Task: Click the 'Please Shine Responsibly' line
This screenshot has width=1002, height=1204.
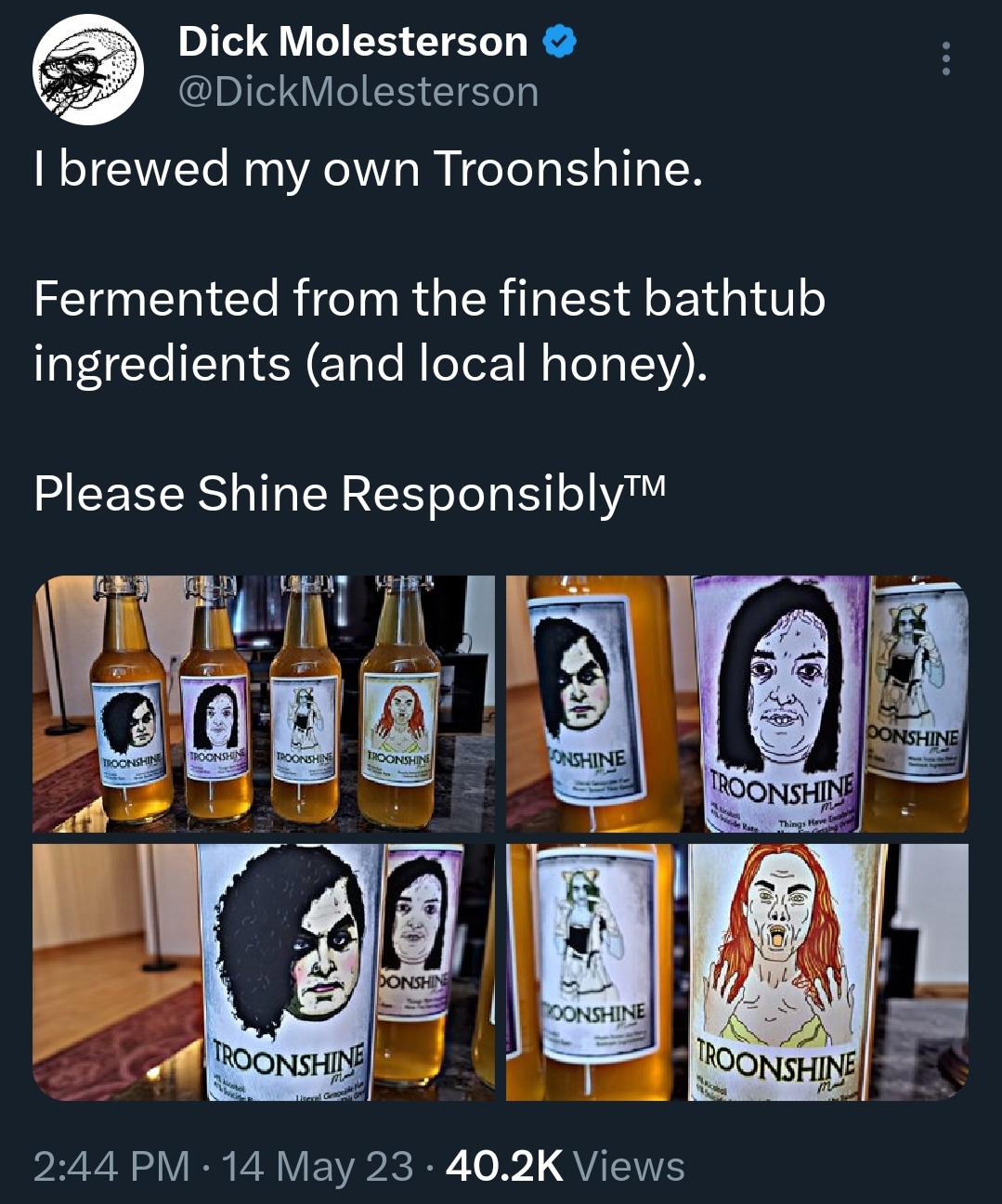Action: (x=350, y=493)
